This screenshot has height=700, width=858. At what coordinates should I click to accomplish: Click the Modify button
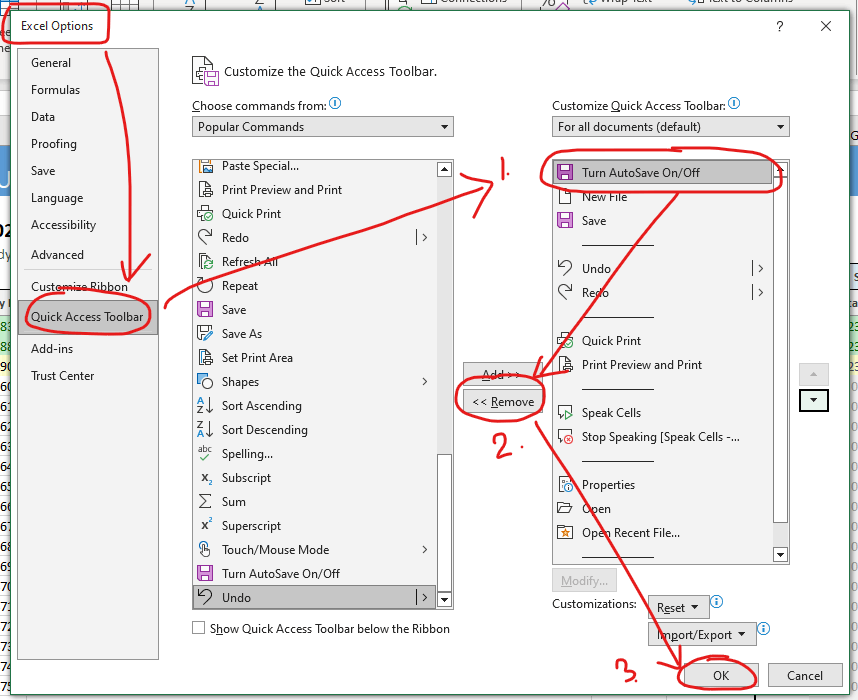click(x=584, y=581)
